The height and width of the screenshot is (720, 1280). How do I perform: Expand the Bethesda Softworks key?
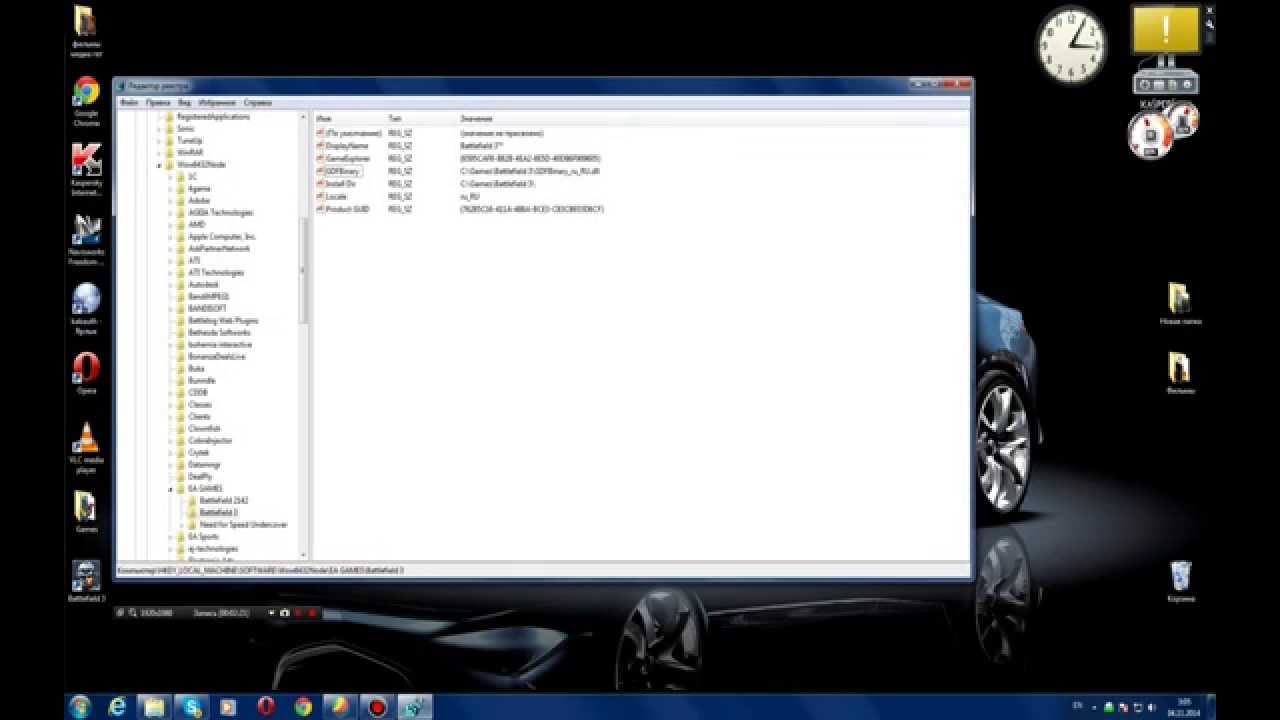[x=171, y=333]
